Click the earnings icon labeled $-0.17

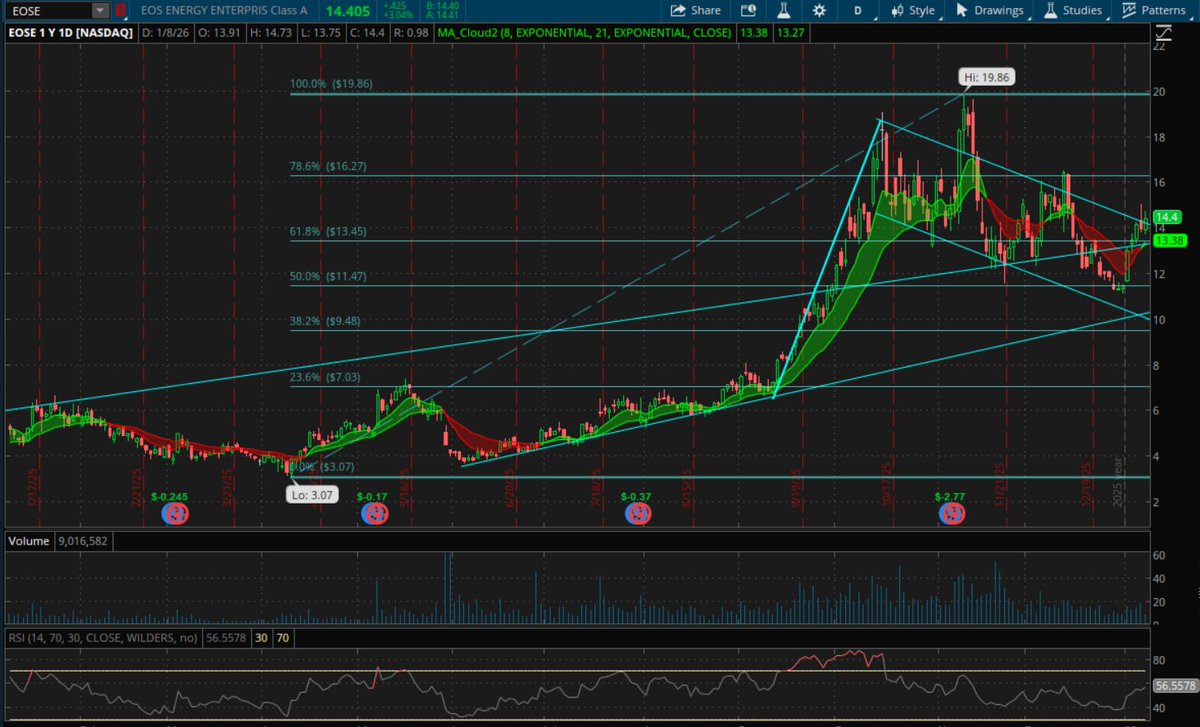click(x=375, y=514)
